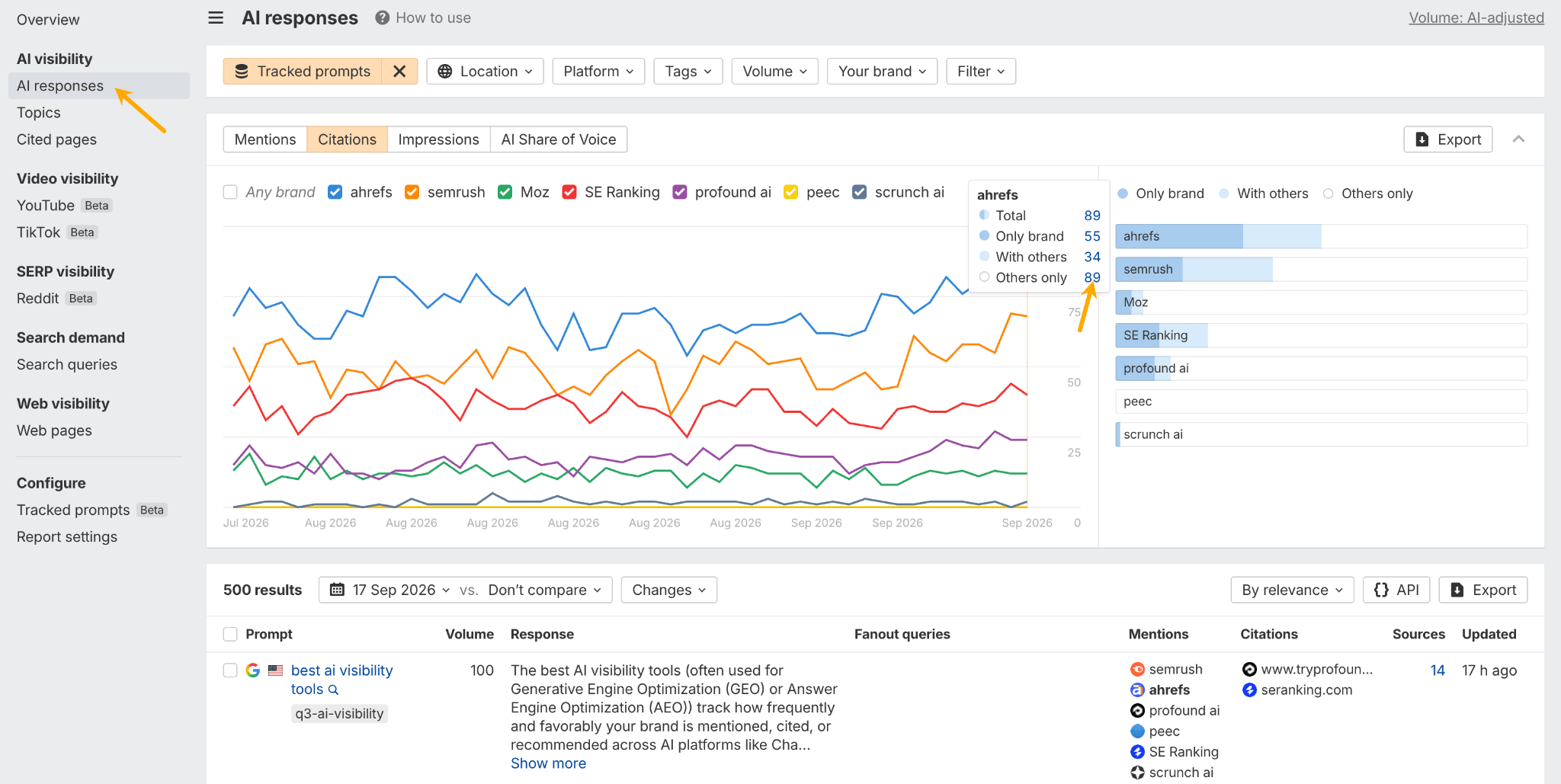1561x784 pixels.
Task: Remove the Tracked prompts filter
Action: (x=399, y=71)
